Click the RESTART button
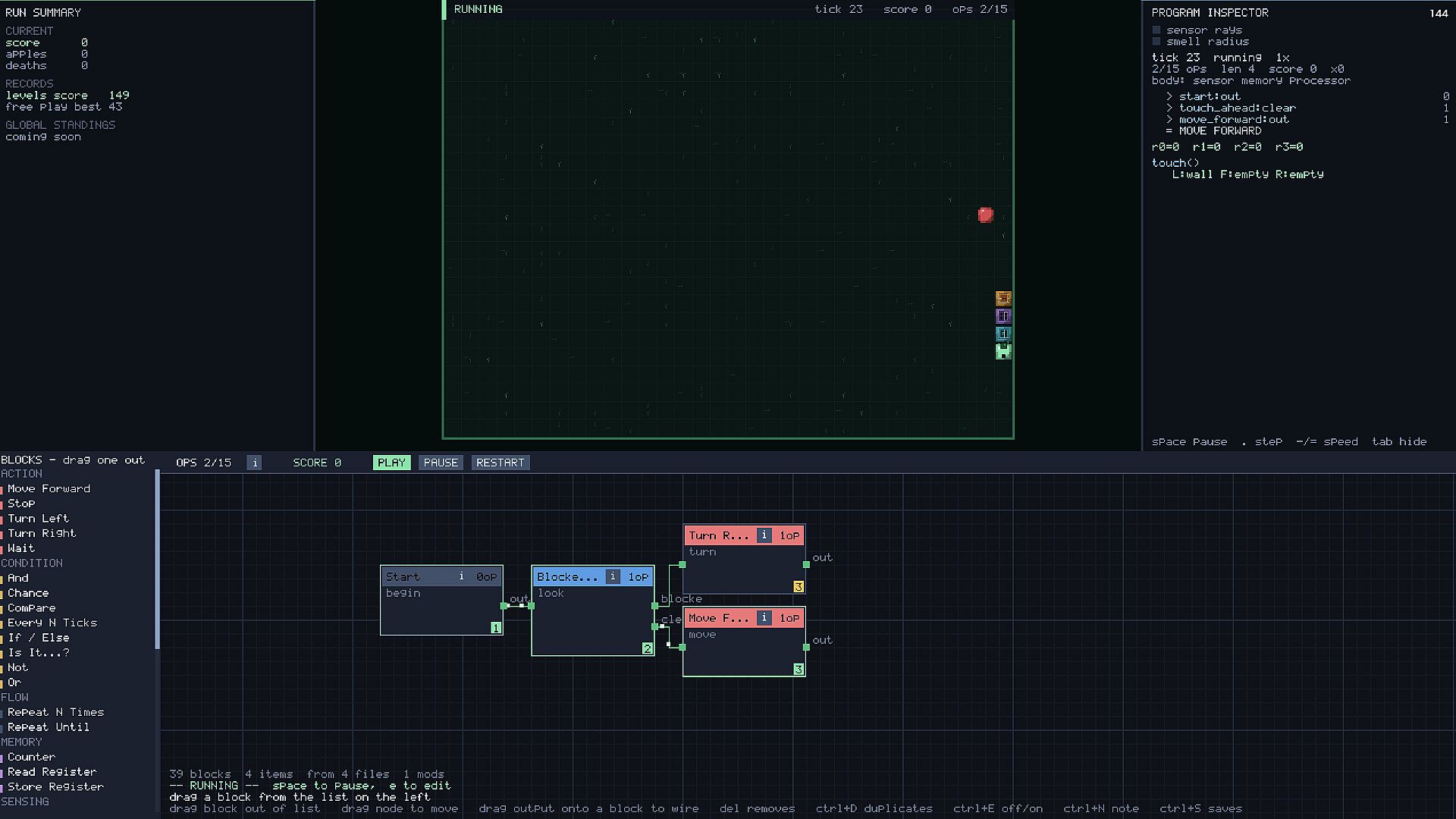This screenshot has width=1456, height=819. click(500, 463)
